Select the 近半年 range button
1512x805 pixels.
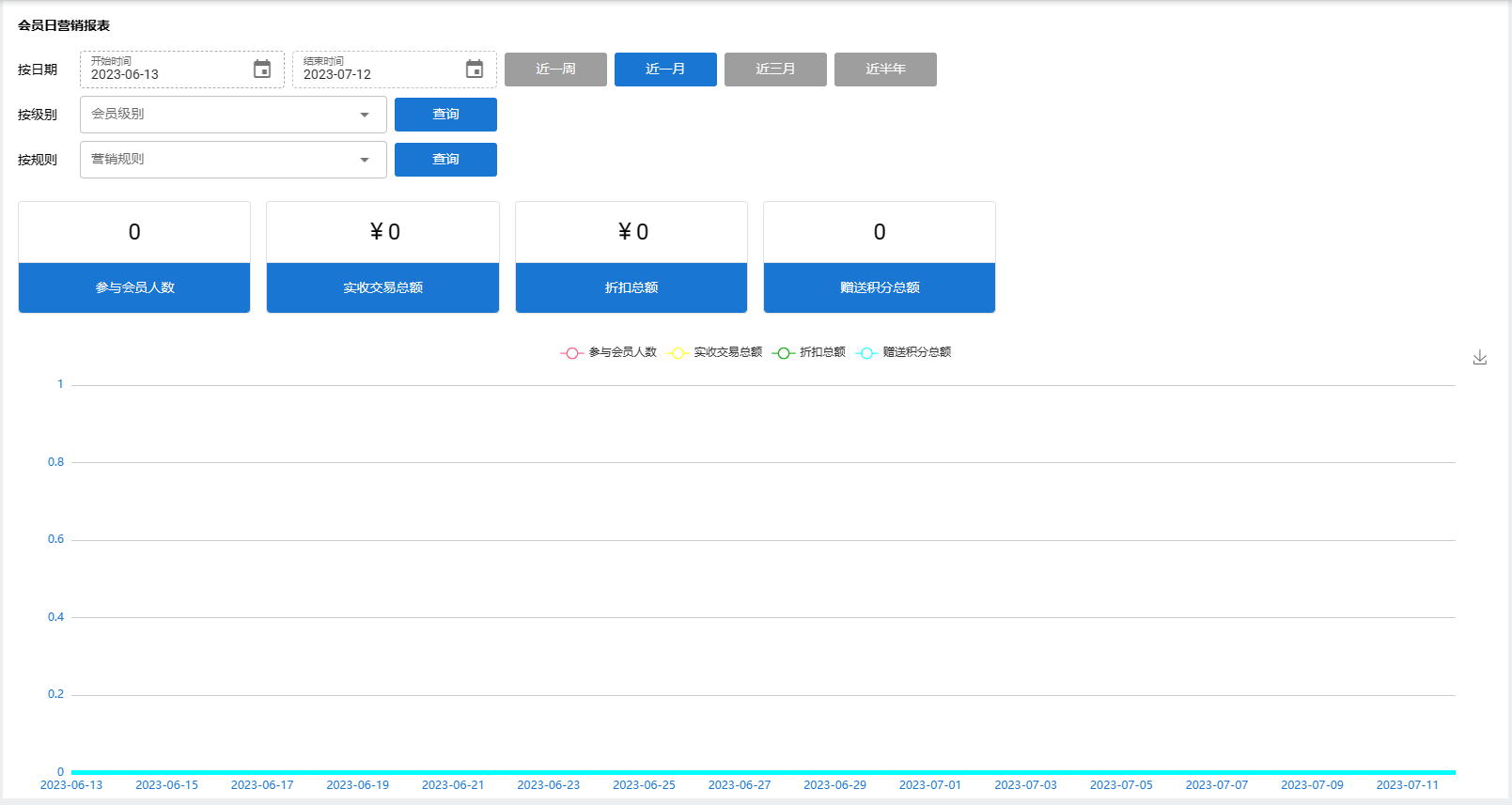point(885,70)
